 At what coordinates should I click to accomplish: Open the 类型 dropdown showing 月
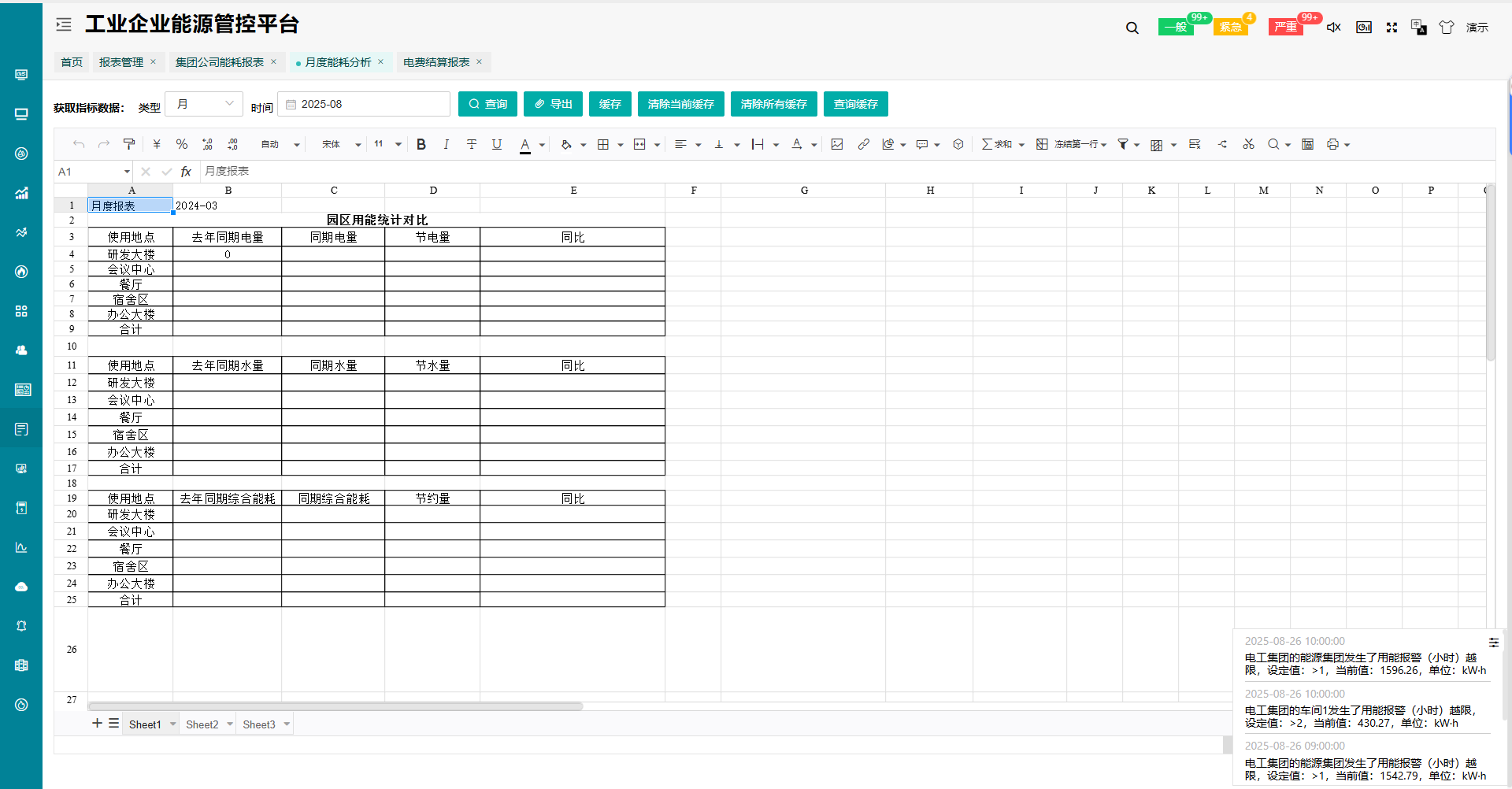(205, 104)
